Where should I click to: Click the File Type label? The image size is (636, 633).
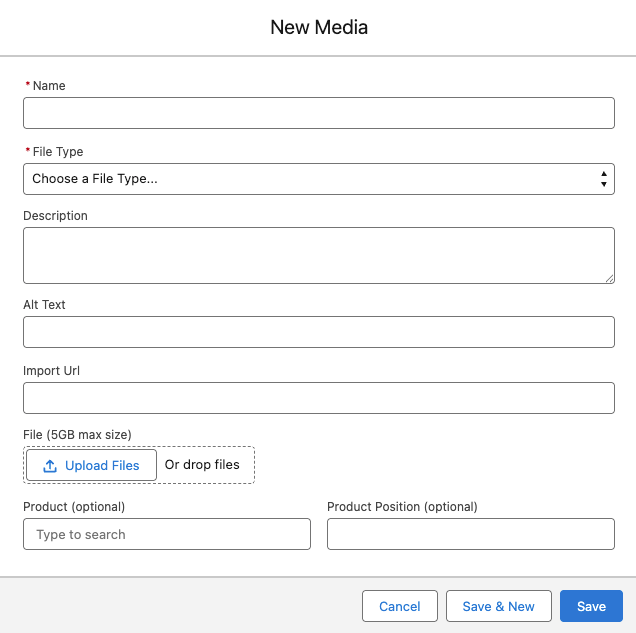(58, 152)
